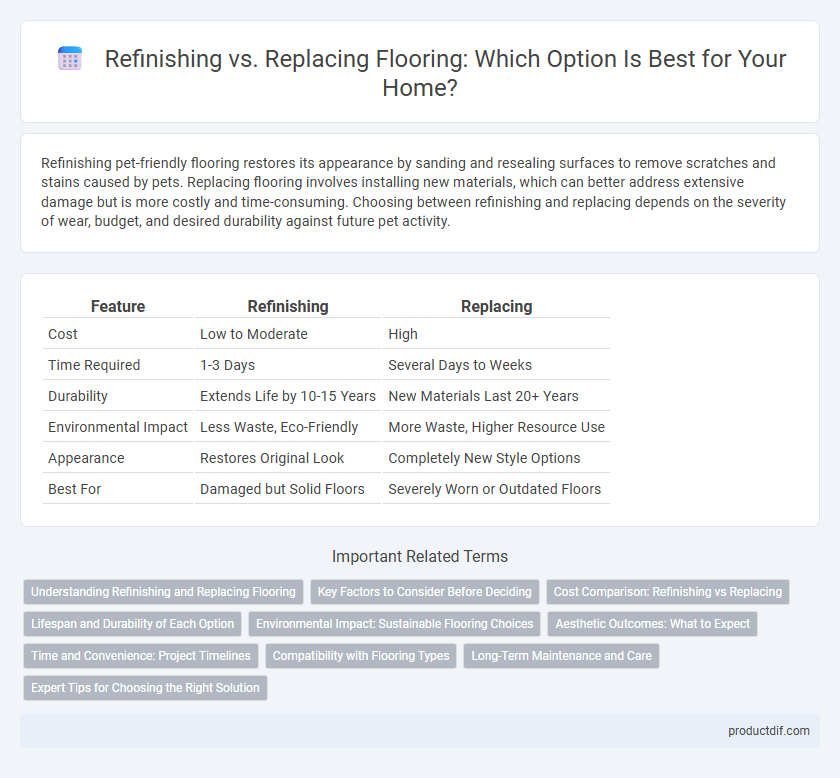Viewport: 840px width, 778px height.
Task: Open 'Understanding Refinishing and Replacing Flooring' tag
Action: pos(163,592)
